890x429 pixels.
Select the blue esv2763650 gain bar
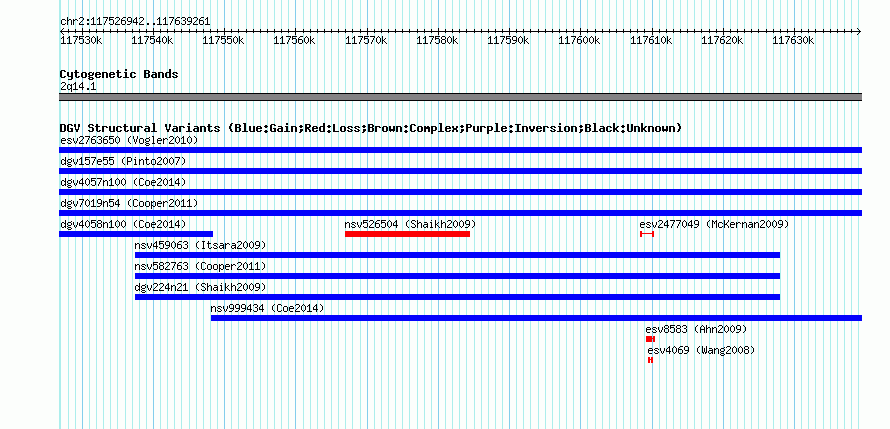tap(460, 150)
